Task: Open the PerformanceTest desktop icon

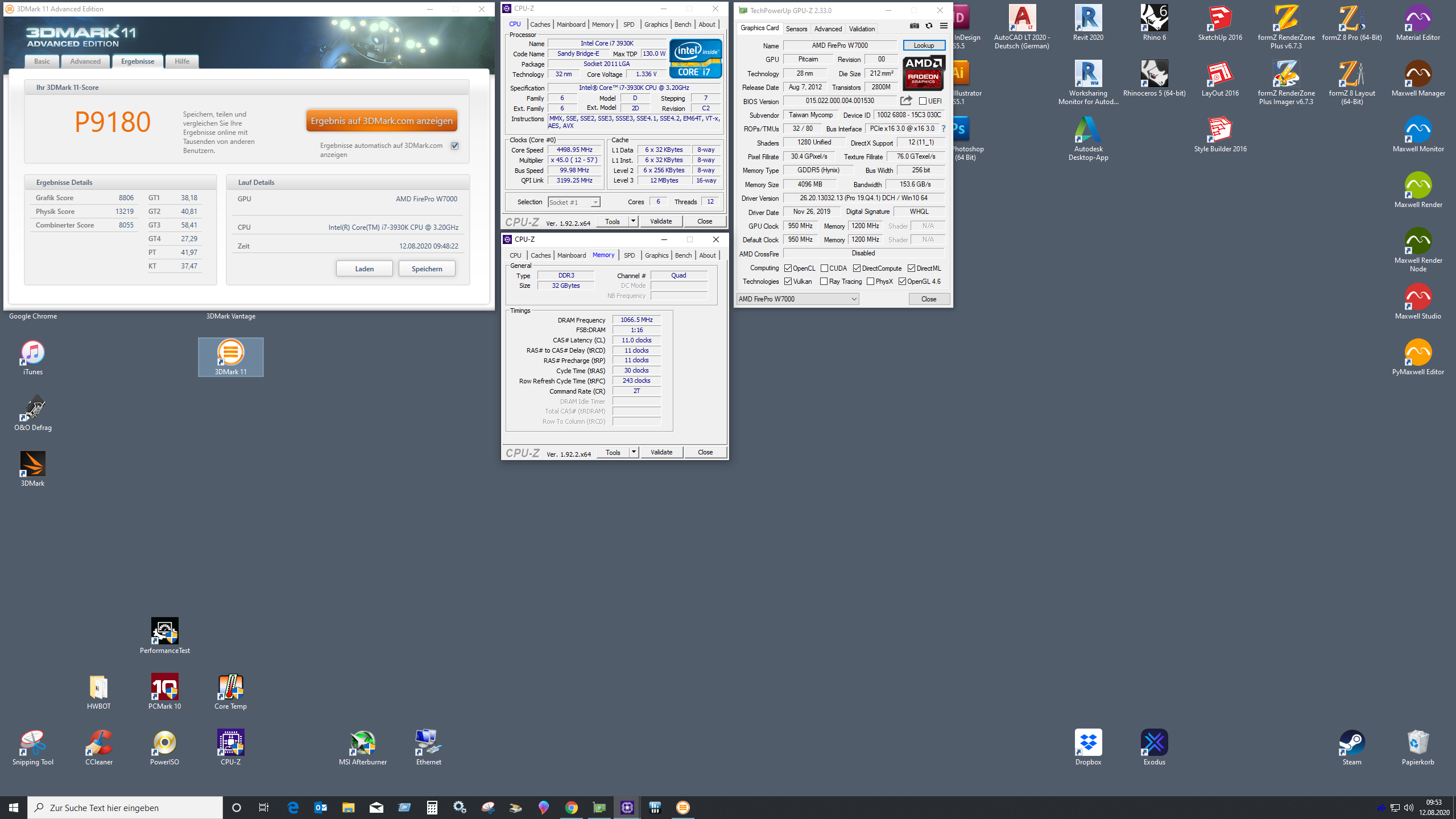Action: [x=164, y=636]
